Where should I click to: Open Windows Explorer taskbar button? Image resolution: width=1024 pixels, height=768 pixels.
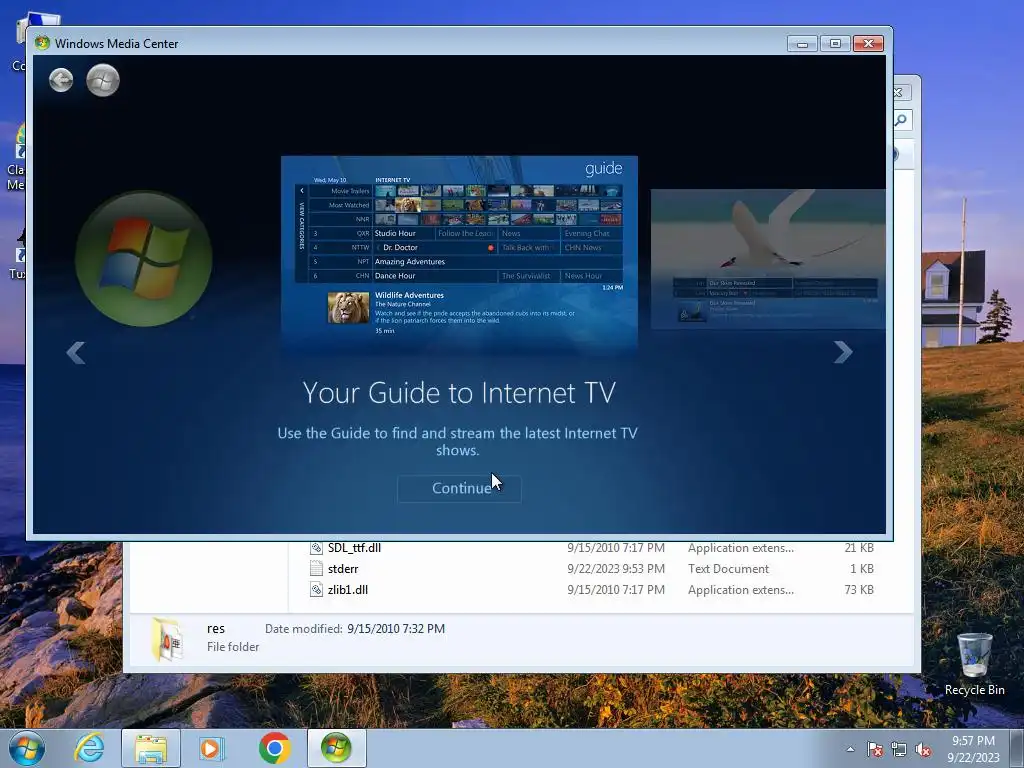[151, 748]
